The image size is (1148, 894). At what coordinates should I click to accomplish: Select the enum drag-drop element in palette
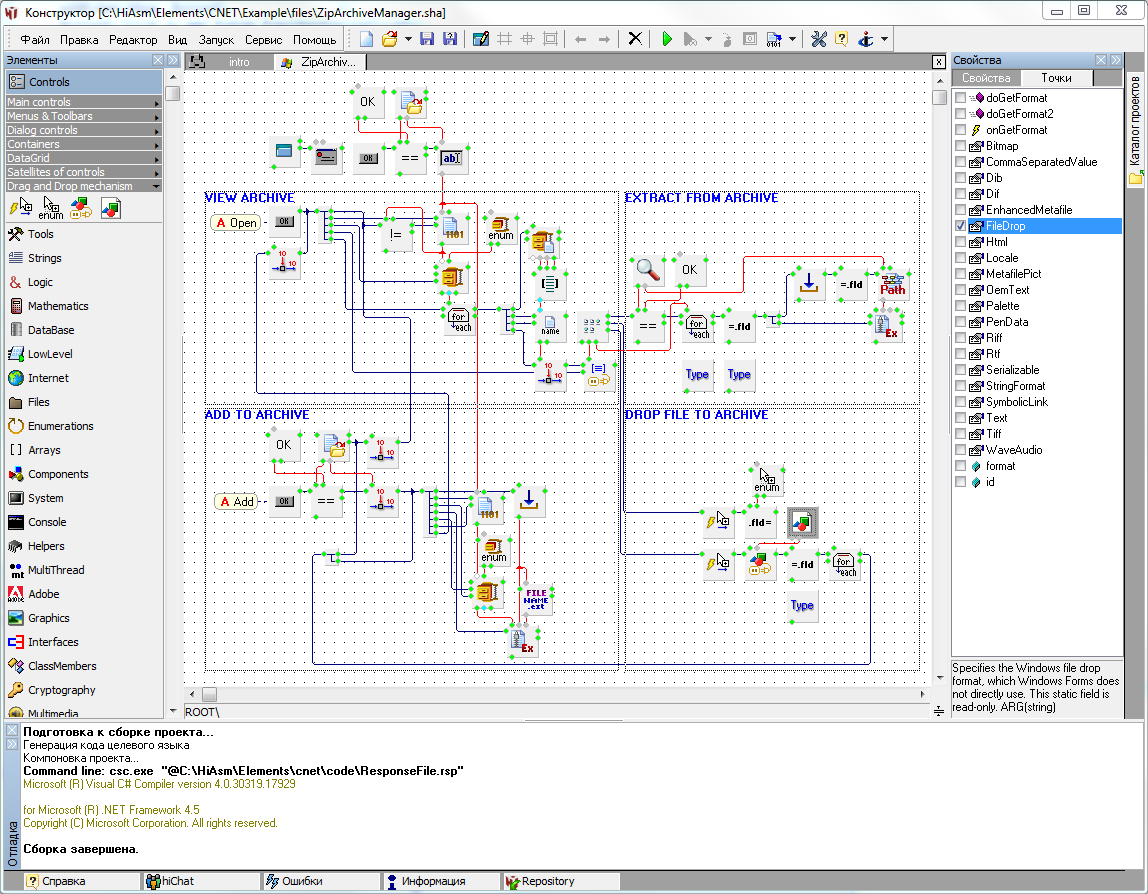tap(49, 208)
